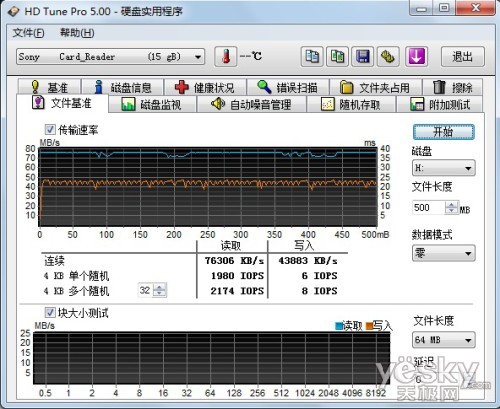Click the thermometer temperature icon
The width and height of the screenshot is (500, 409).
(226, 56)
